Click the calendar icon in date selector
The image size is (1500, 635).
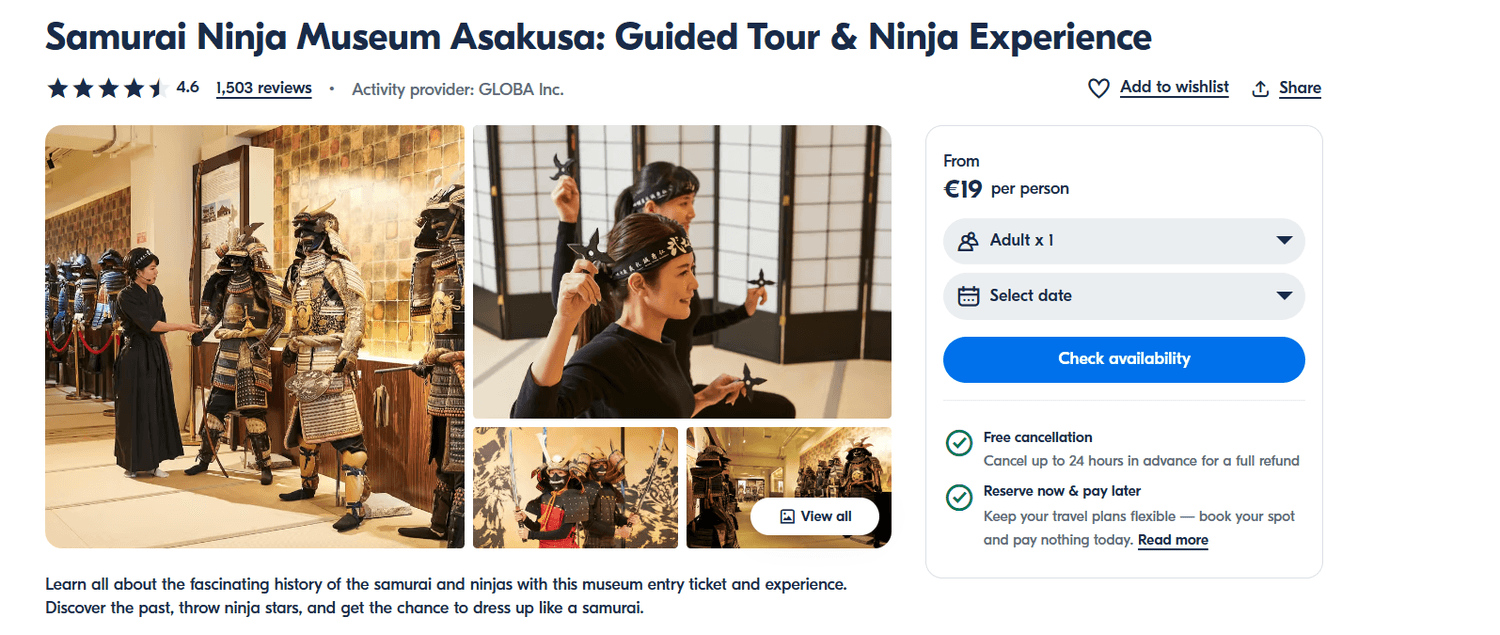pyautogui.click(x=968, y=296)
